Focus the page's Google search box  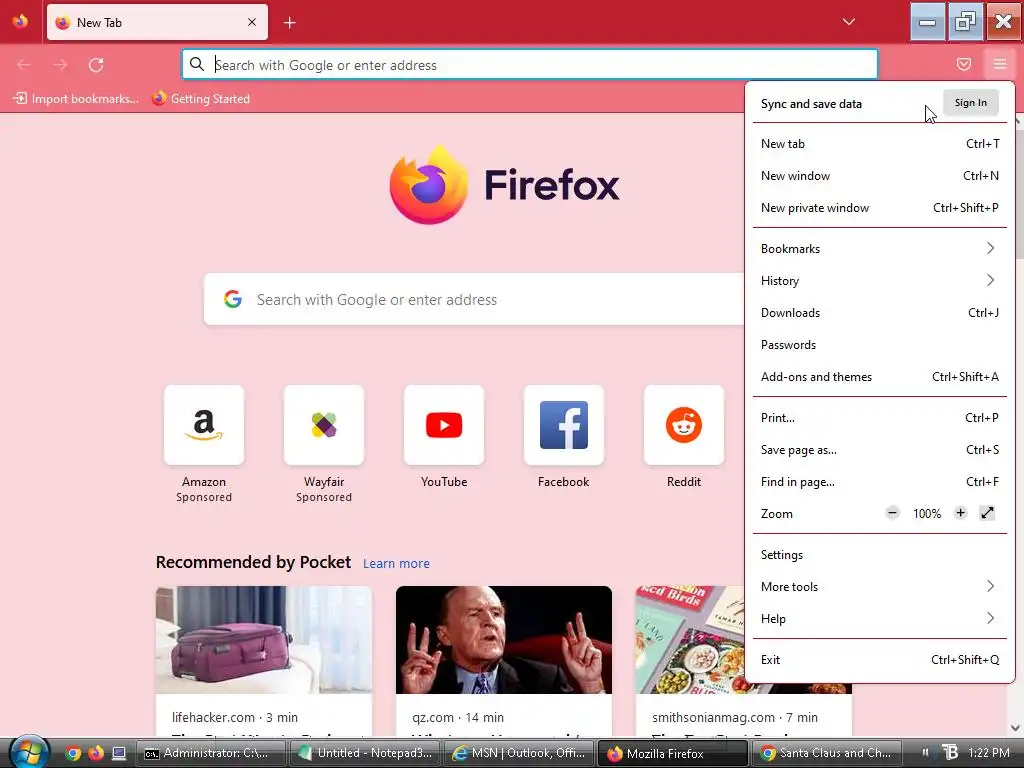(x=475, y=300)
